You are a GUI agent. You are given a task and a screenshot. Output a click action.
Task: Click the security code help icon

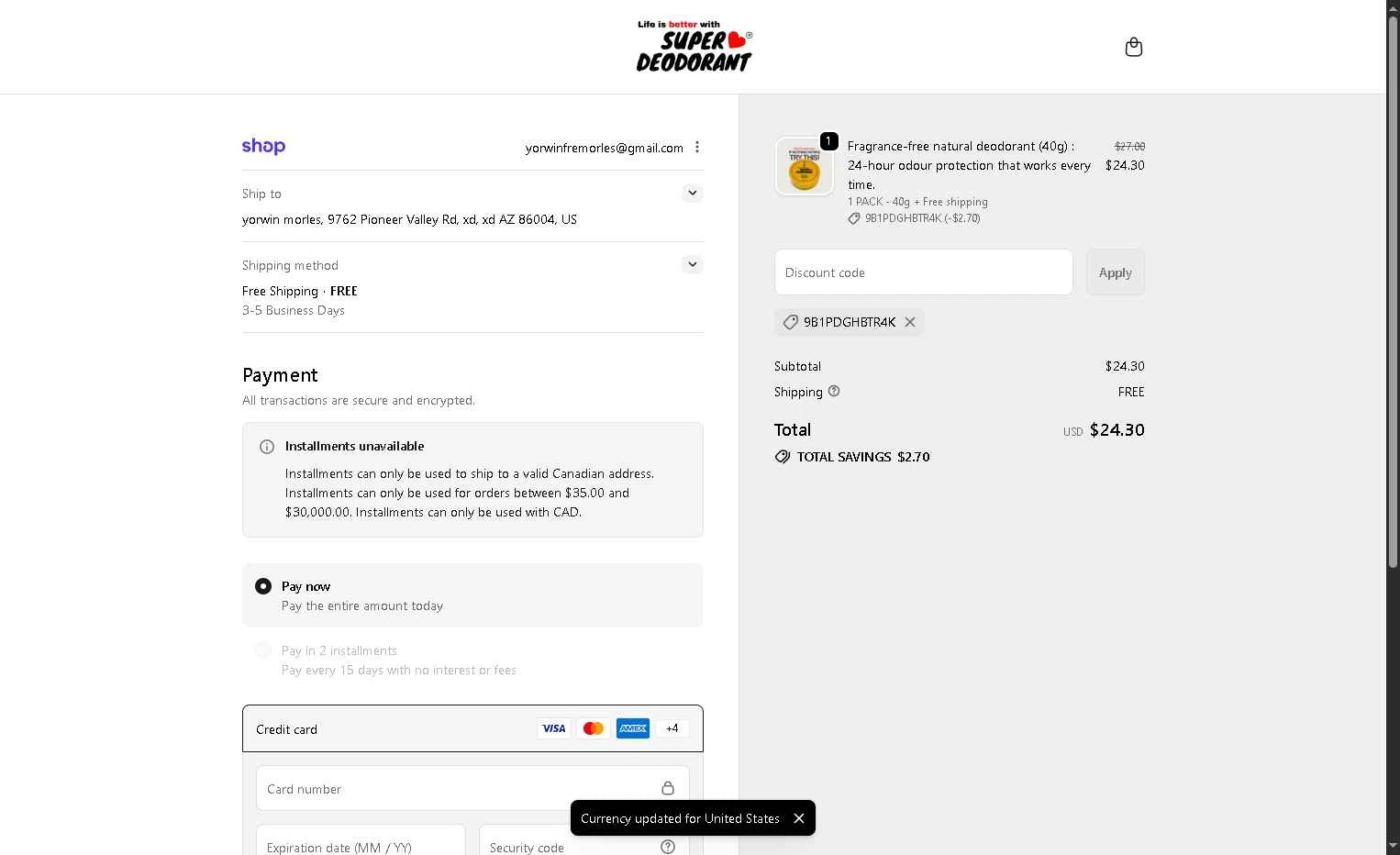tap(668, 847)
